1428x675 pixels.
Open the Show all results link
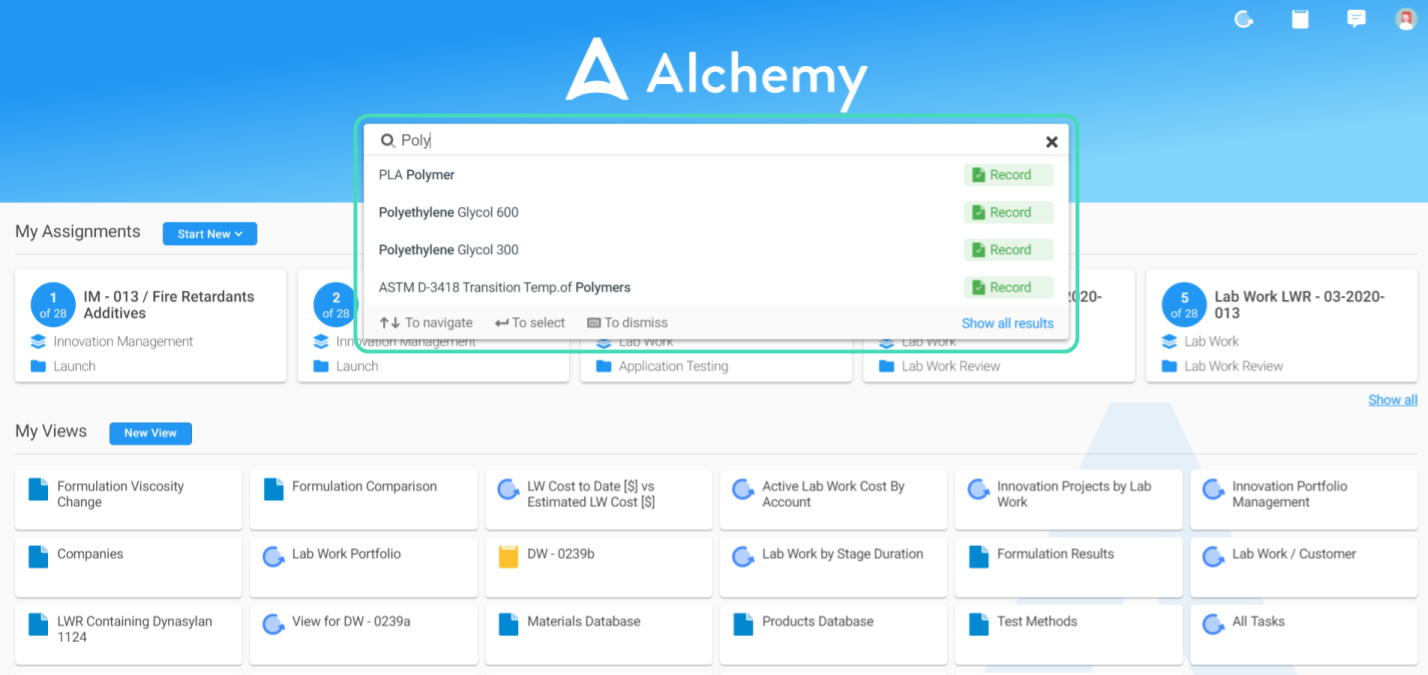coord(1007,323)
